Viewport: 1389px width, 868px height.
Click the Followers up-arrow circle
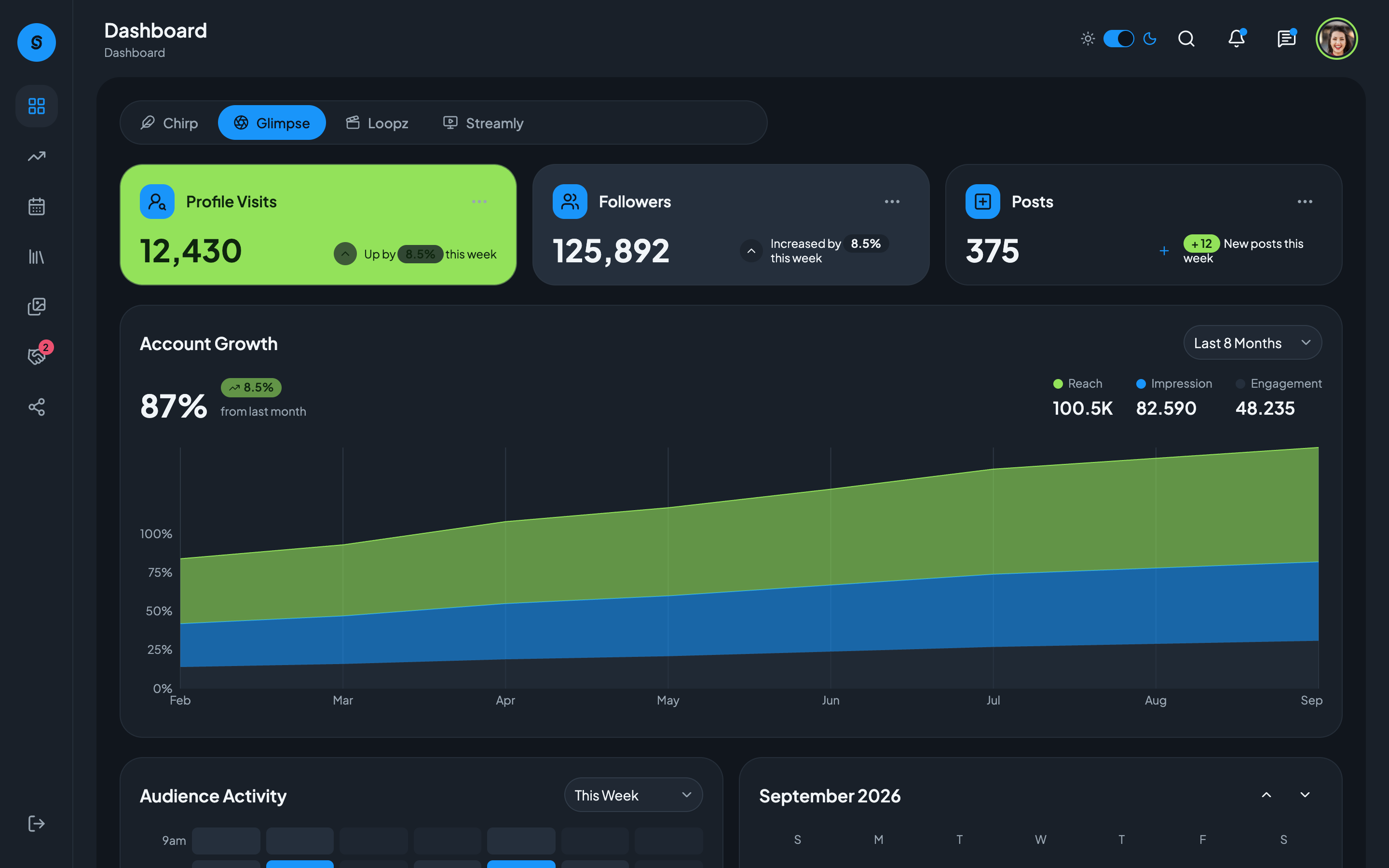pyautogui.click(x=751, y=251)
